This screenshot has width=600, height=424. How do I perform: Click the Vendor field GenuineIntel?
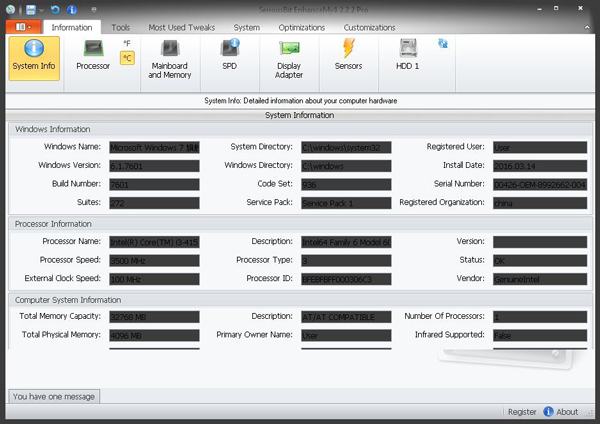[540, 279]
